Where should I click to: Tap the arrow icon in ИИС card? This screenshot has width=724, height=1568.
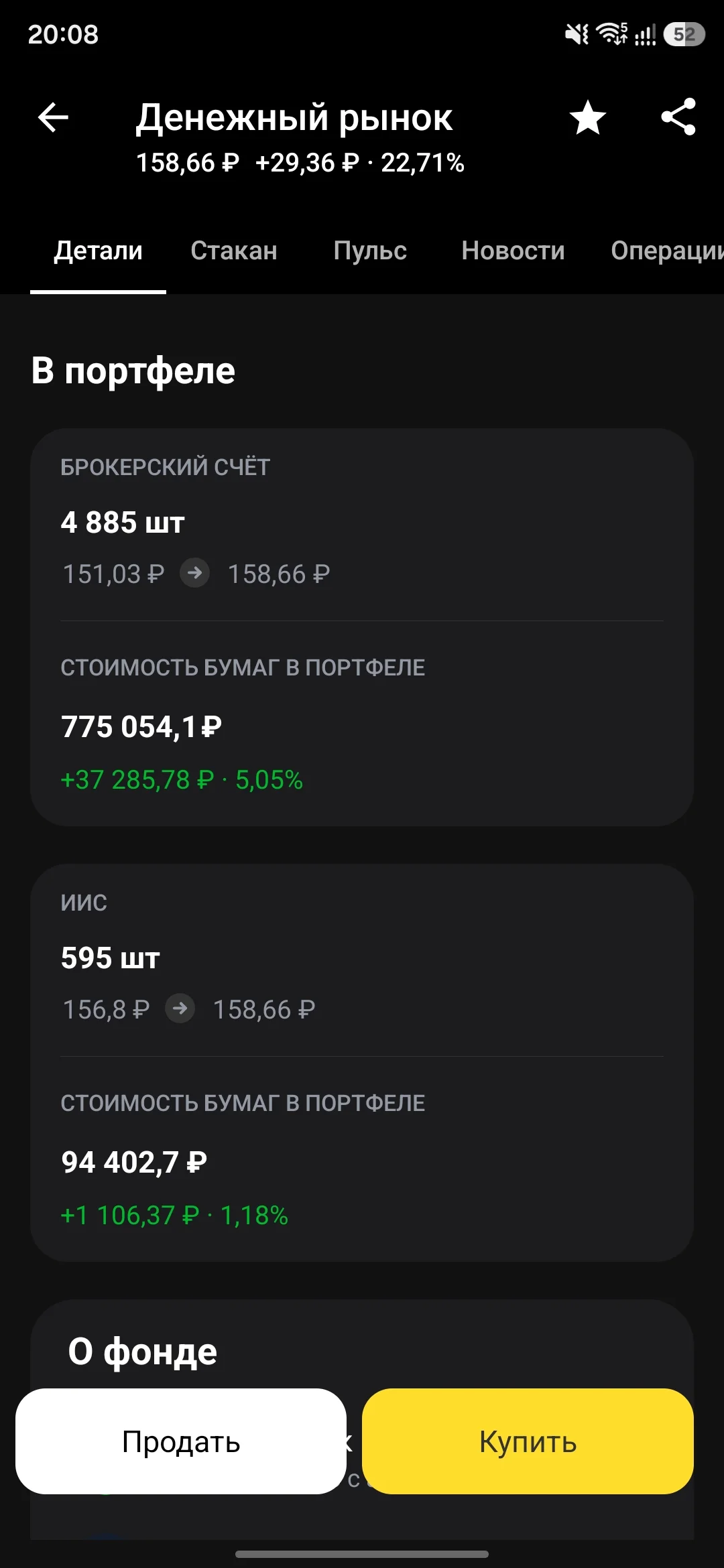pos(180,1008)
